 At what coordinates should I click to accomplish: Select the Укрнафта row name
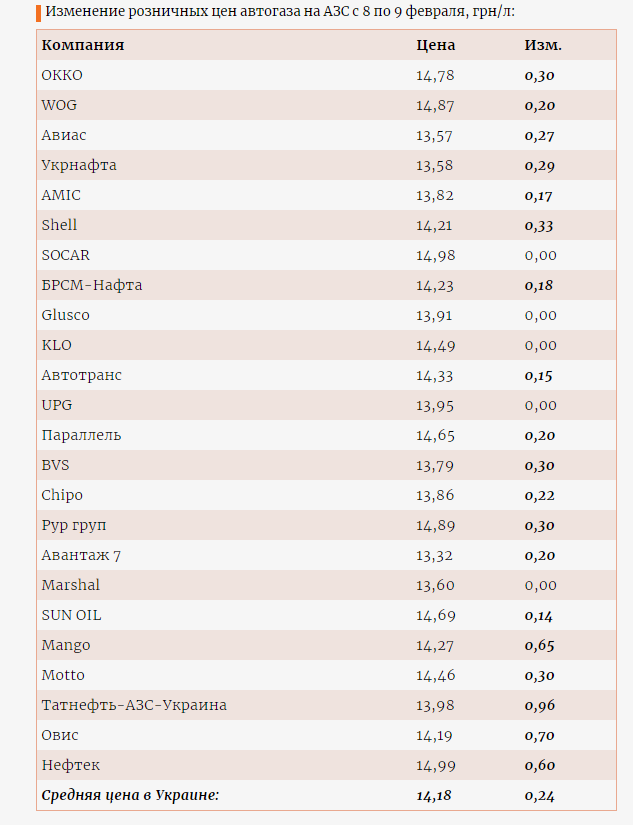[x=79, y=165]
